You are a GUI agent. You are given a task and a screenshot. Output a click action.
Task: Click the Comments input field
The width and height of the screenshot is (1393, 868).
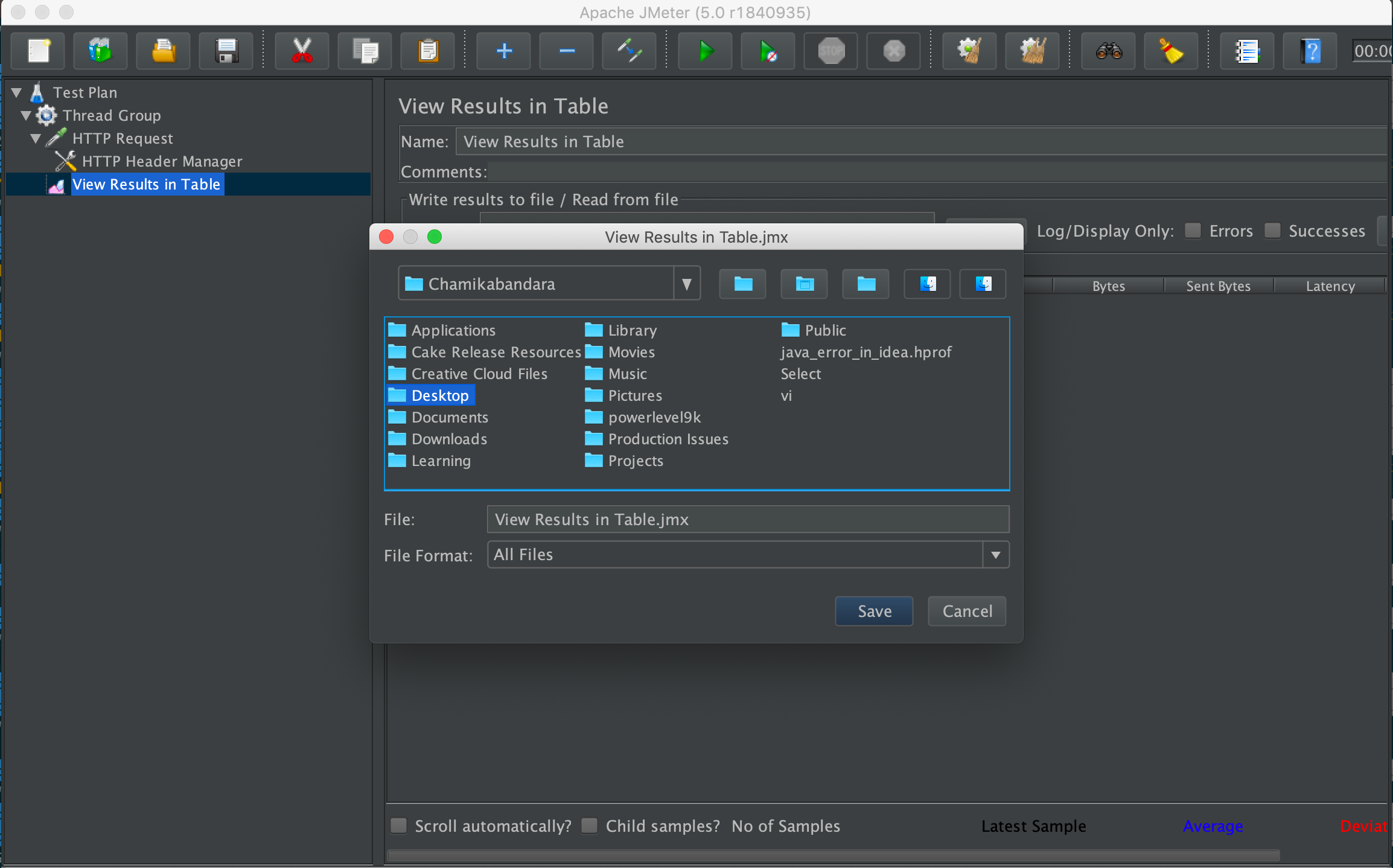pos(937,172)
